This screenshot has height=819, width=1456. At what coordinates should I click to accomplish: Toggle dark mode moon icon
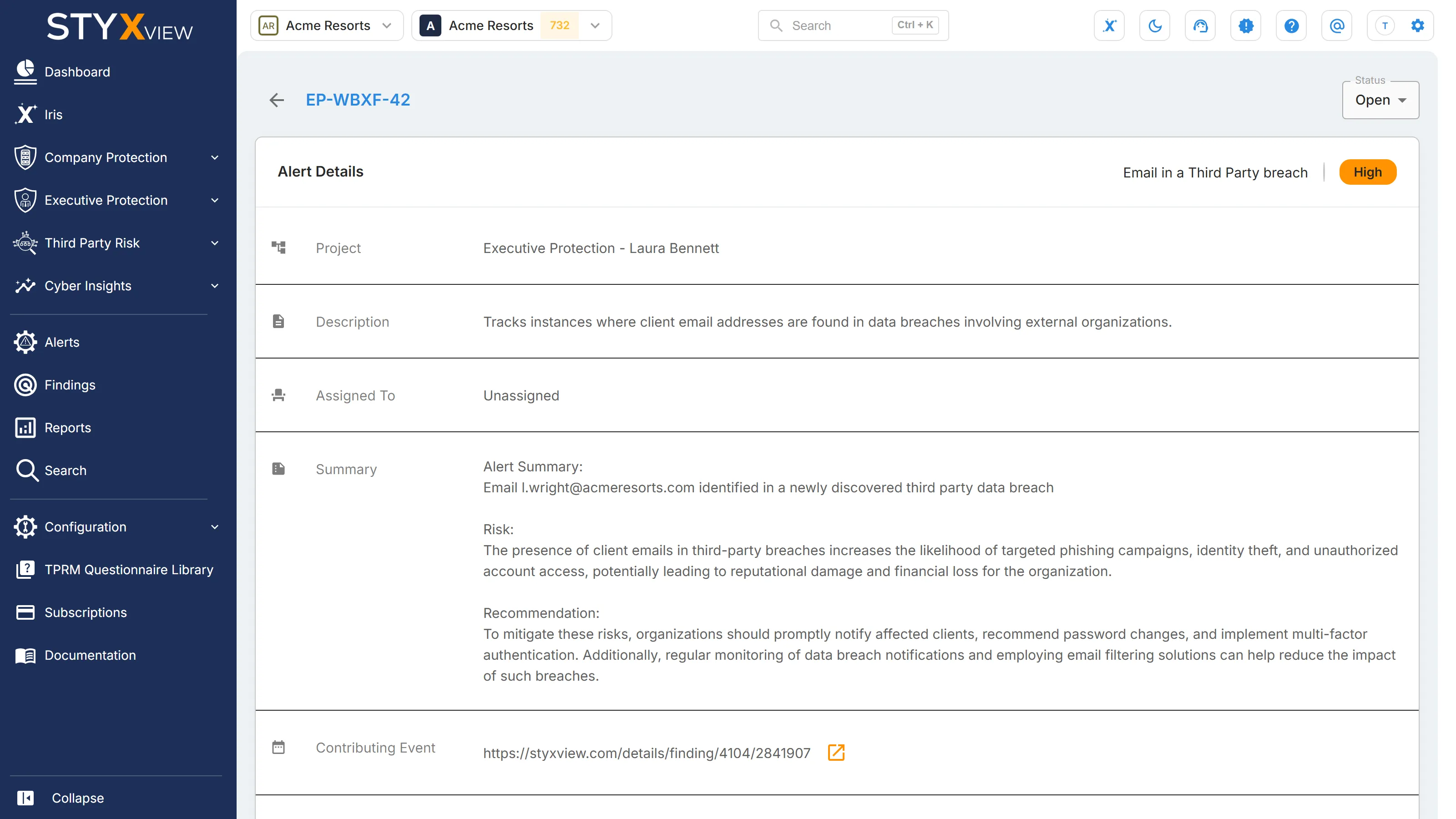point(1155,25)
